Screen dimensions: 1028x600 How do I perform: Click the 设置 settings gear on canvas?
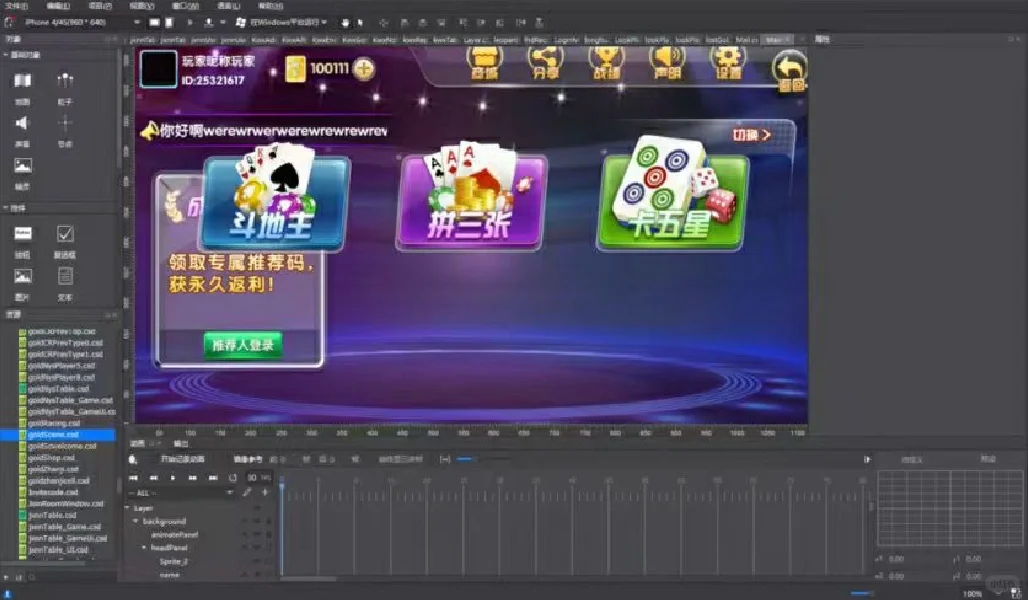tap(728, 64)
